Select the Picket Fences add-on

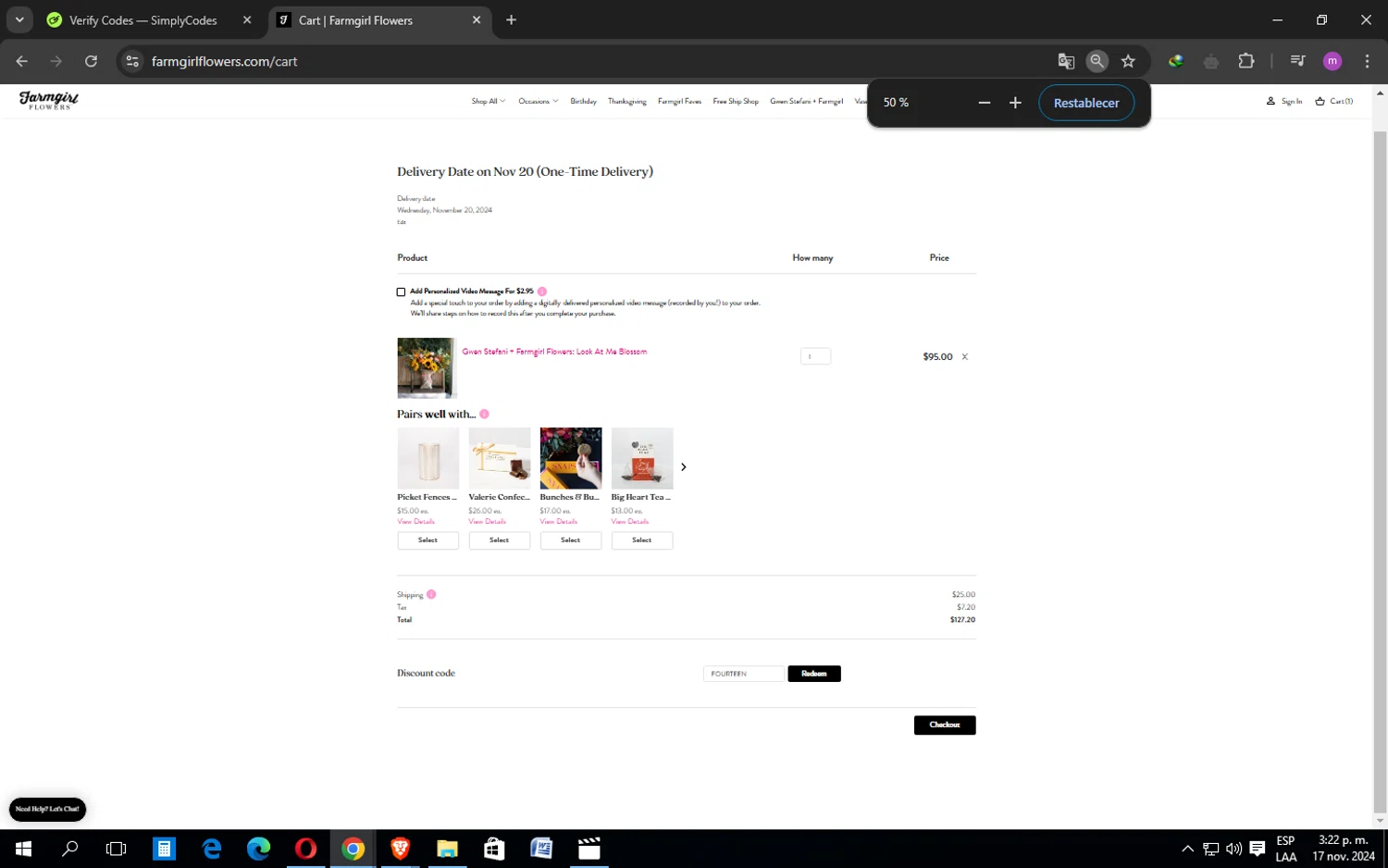[428, 540]
